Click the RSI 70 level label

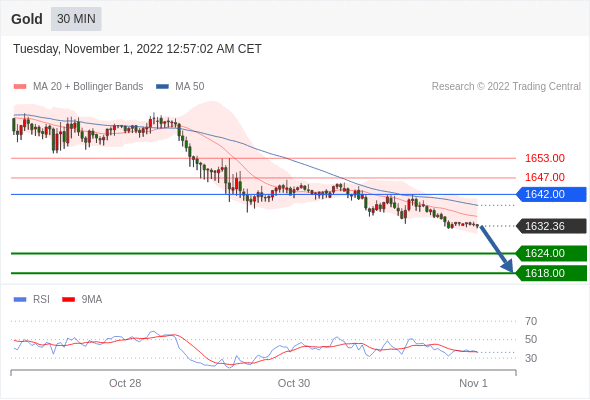click(x=531, y=321)
